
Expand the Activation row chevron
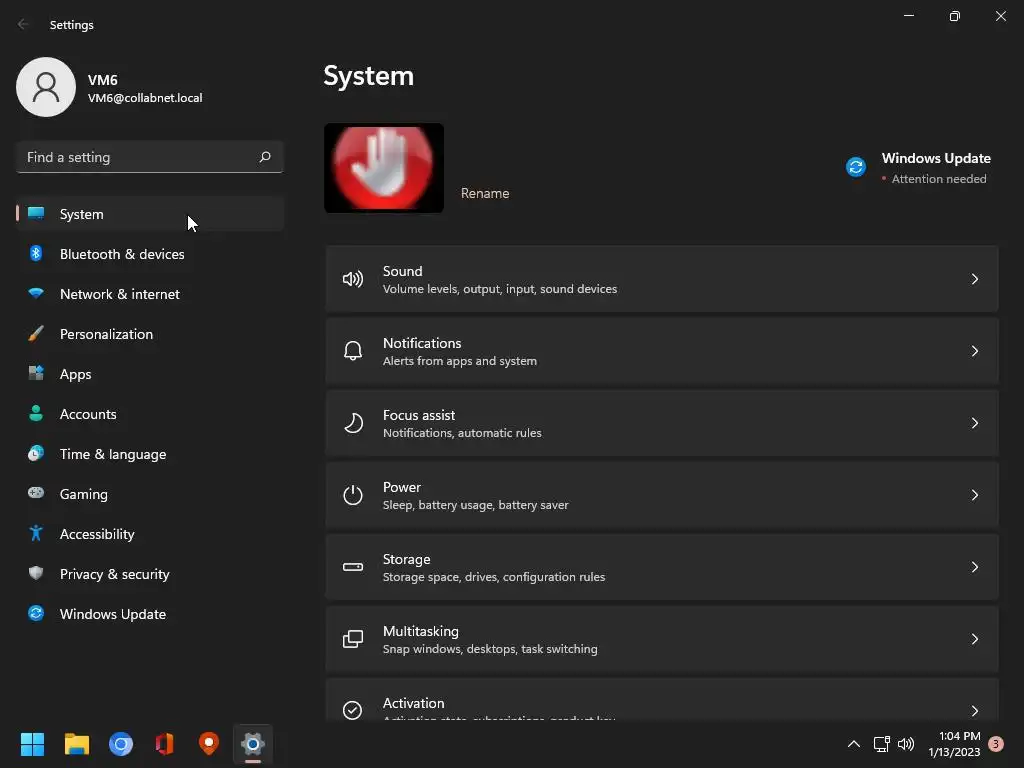[974, 711]
